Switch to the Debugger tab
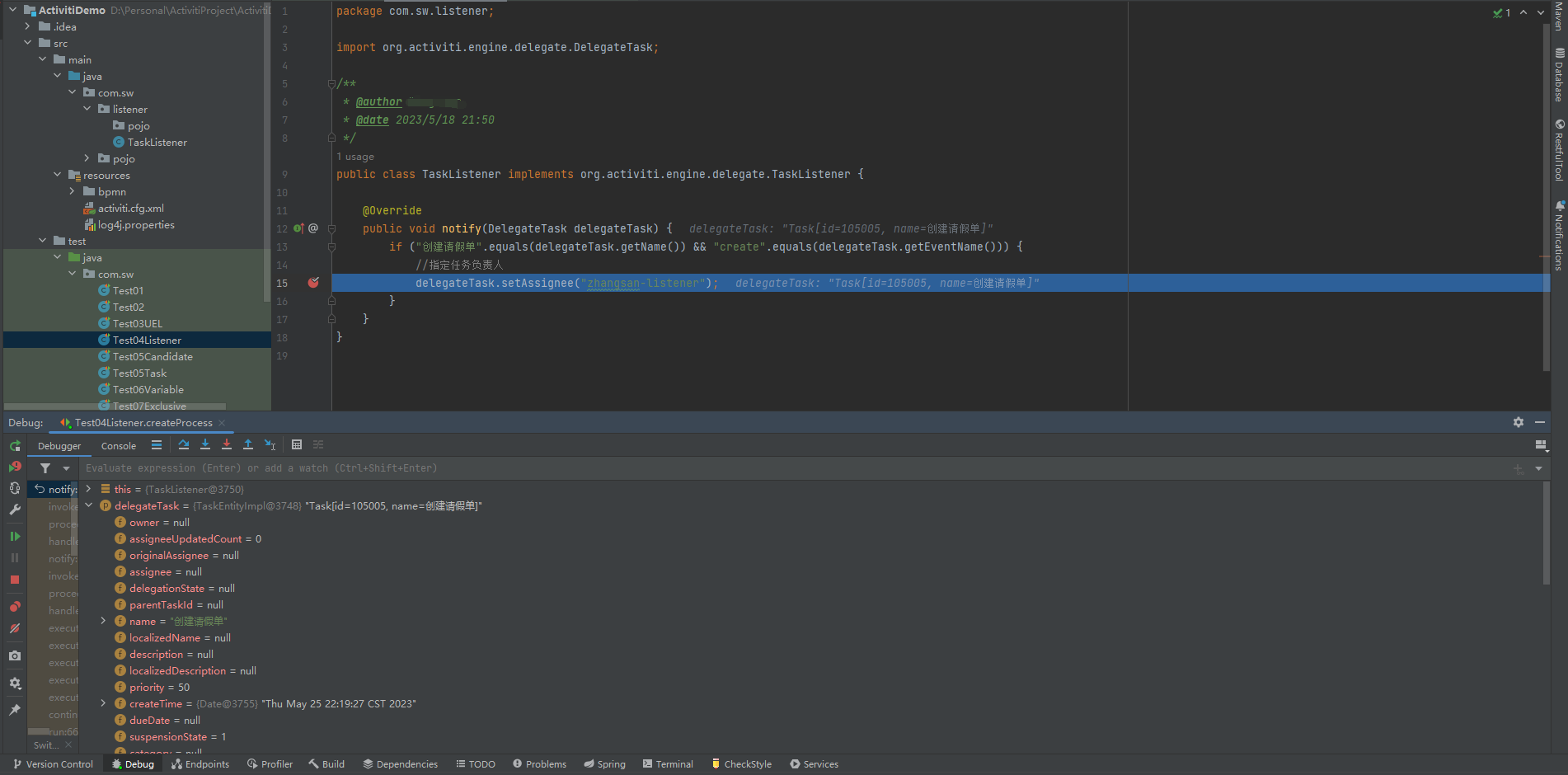The width and height of the screenshot is (1568, 775). [x=59, y=446]
